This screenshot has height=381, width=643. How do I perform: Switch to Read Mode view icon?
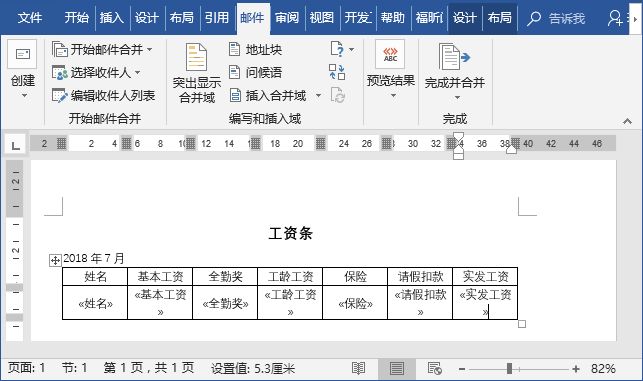pos(358,368)
